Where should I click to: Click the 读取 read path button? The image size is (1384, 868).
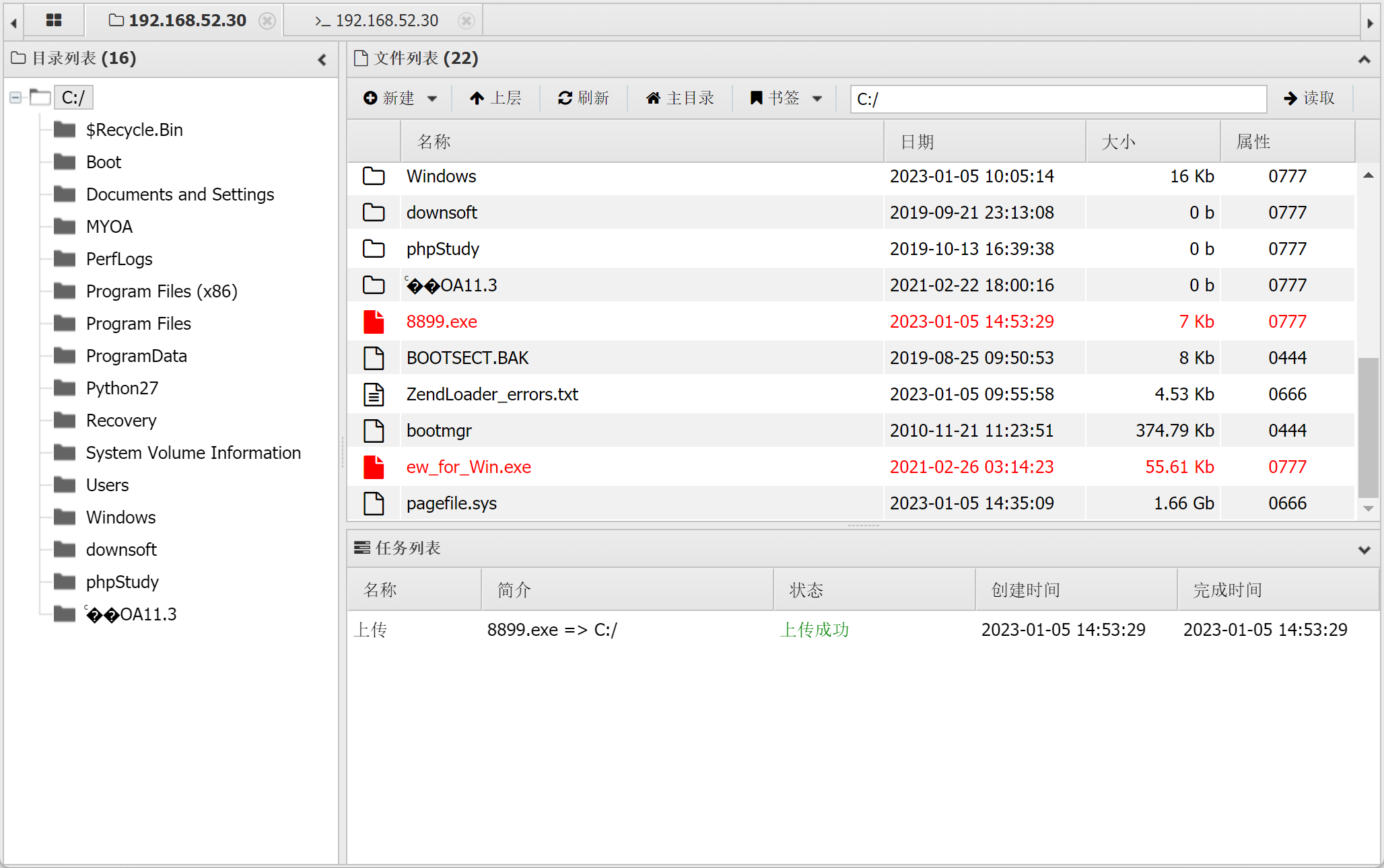(1309, 98)
